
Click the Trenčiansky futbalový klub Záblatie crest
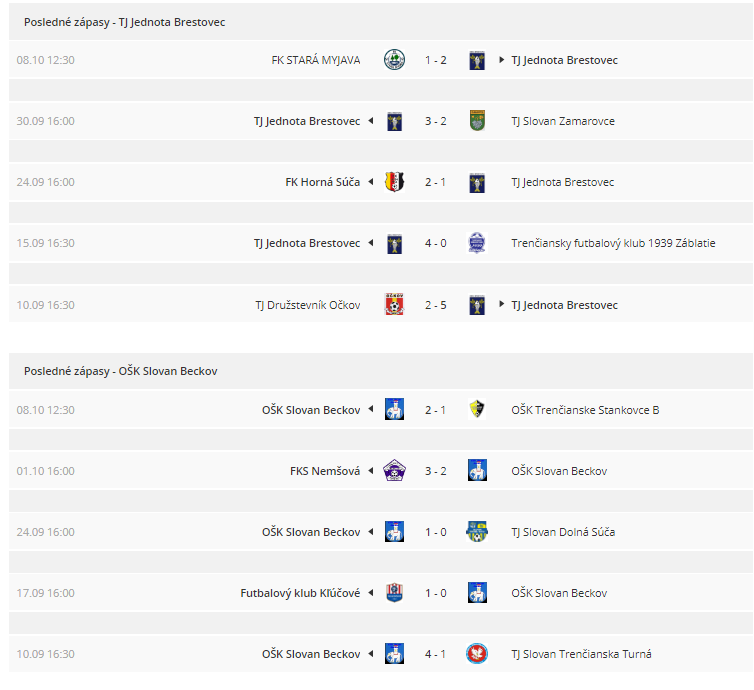pyautogui.click(x=477, y=243)
